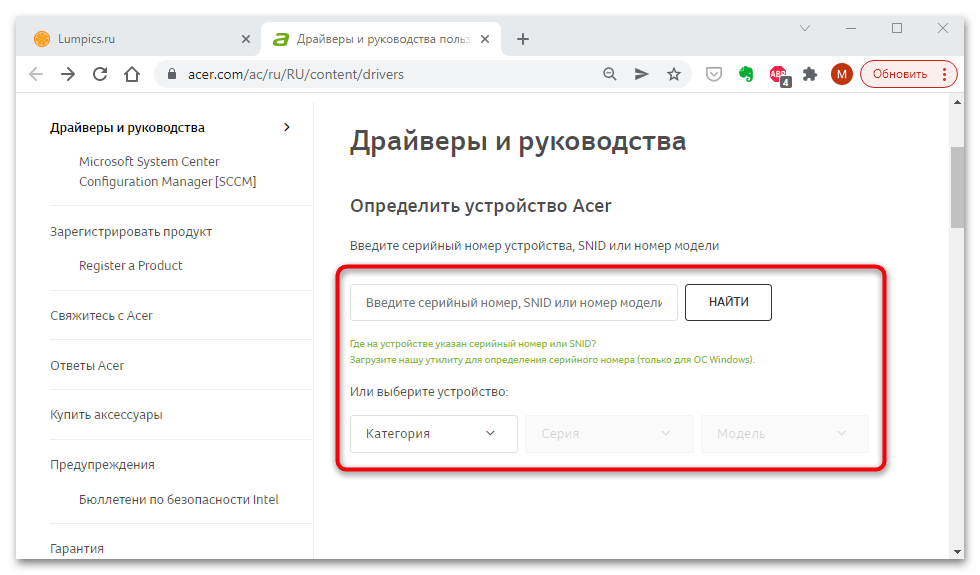Click the serial number input field

pyautogui.click(x=513, y=303)
